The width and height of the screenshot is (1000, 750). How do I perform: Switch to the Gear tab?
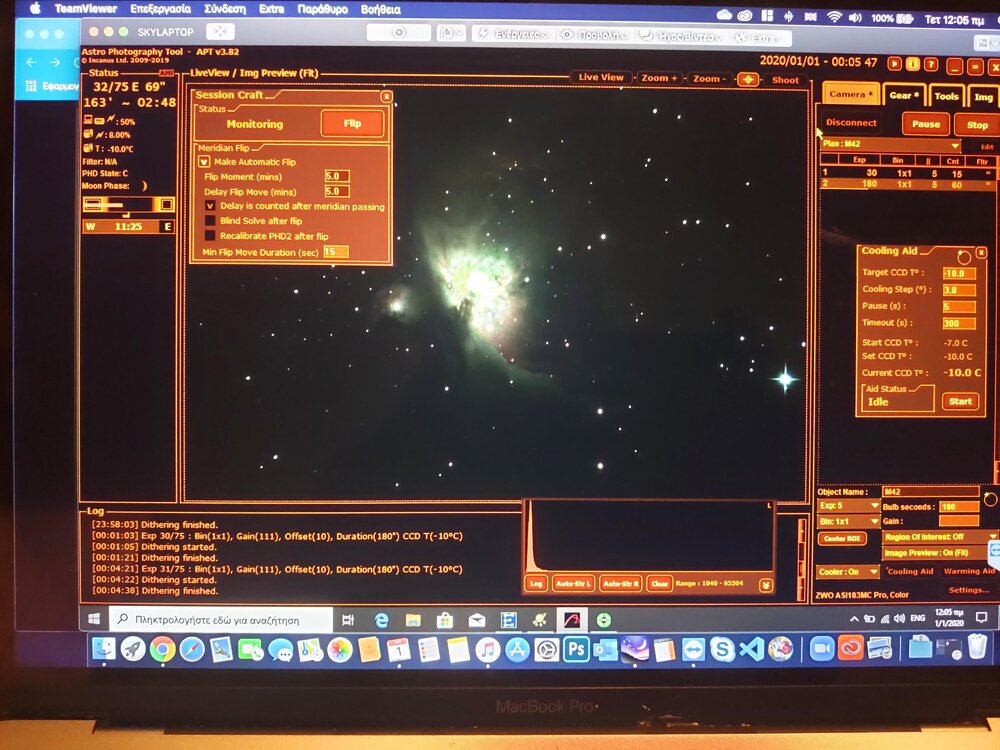[x=904, y=96]
